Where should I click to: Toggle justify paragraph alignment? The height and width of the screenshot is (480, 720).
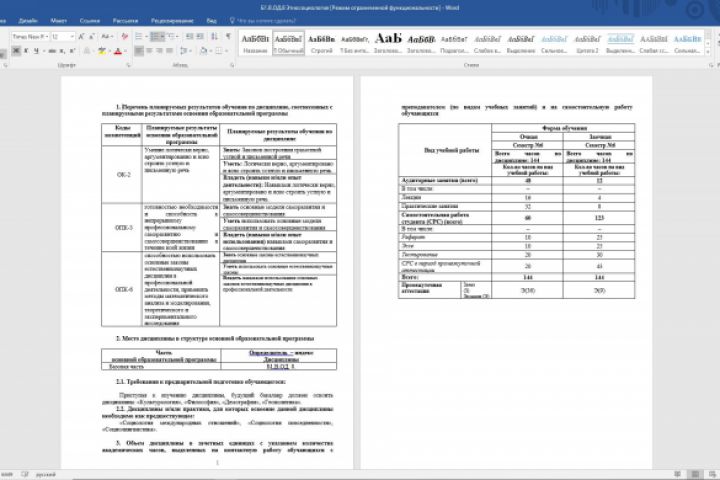coord(169,51)
